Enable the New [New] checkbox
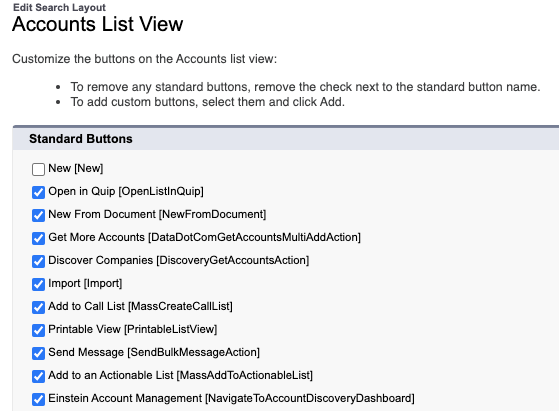 point(38,169)
